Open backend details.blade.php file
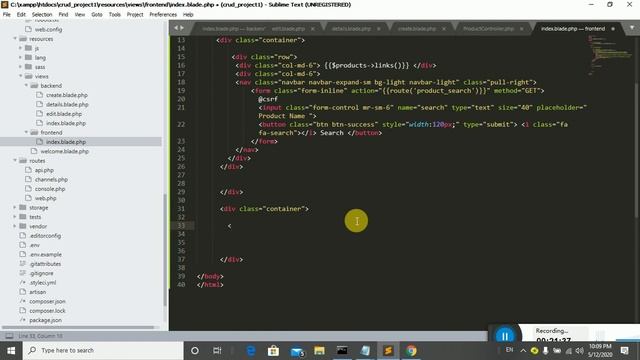 67,104
